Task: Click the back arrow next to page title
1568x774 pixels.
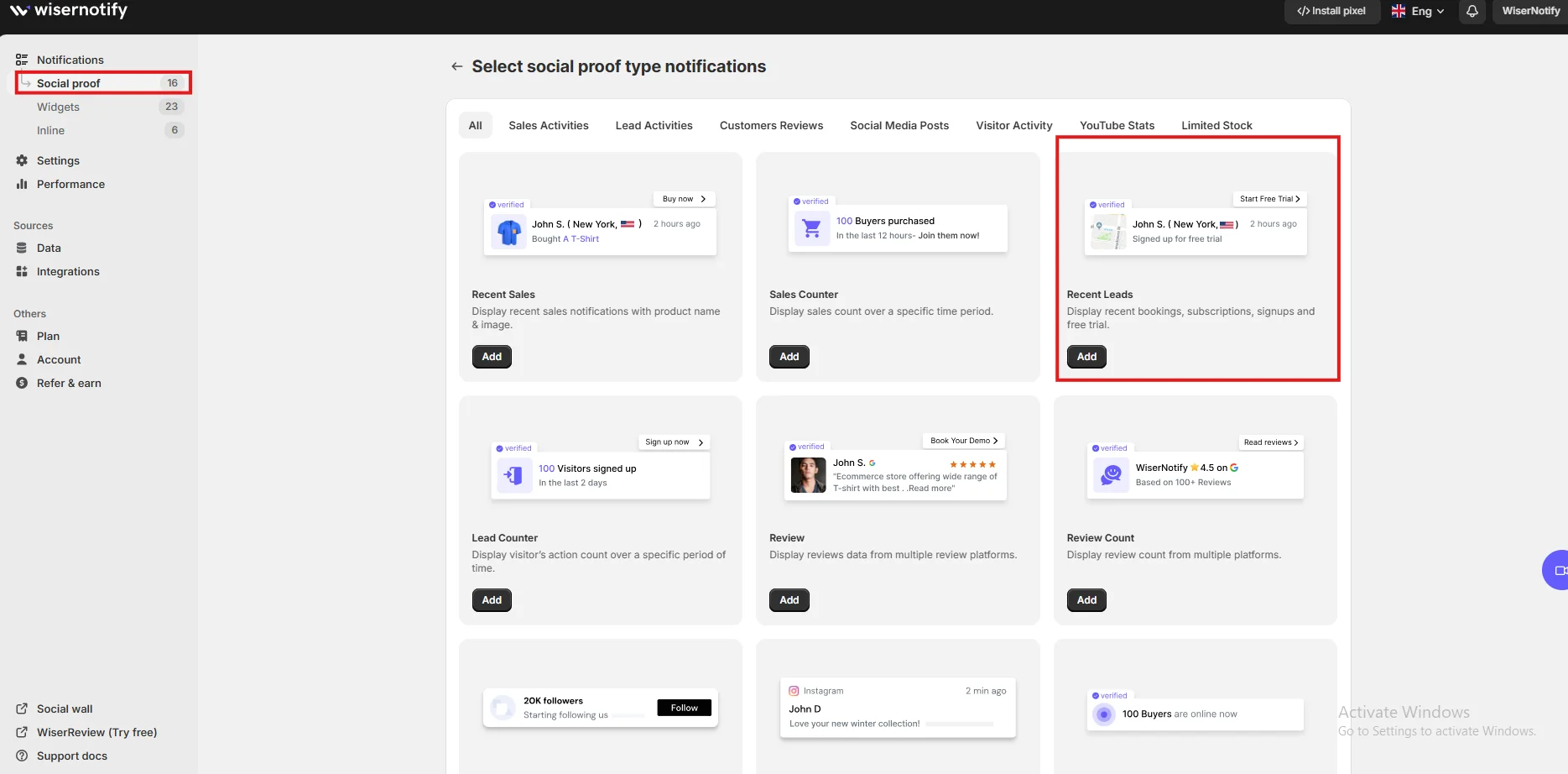Action: coord(457,66)
